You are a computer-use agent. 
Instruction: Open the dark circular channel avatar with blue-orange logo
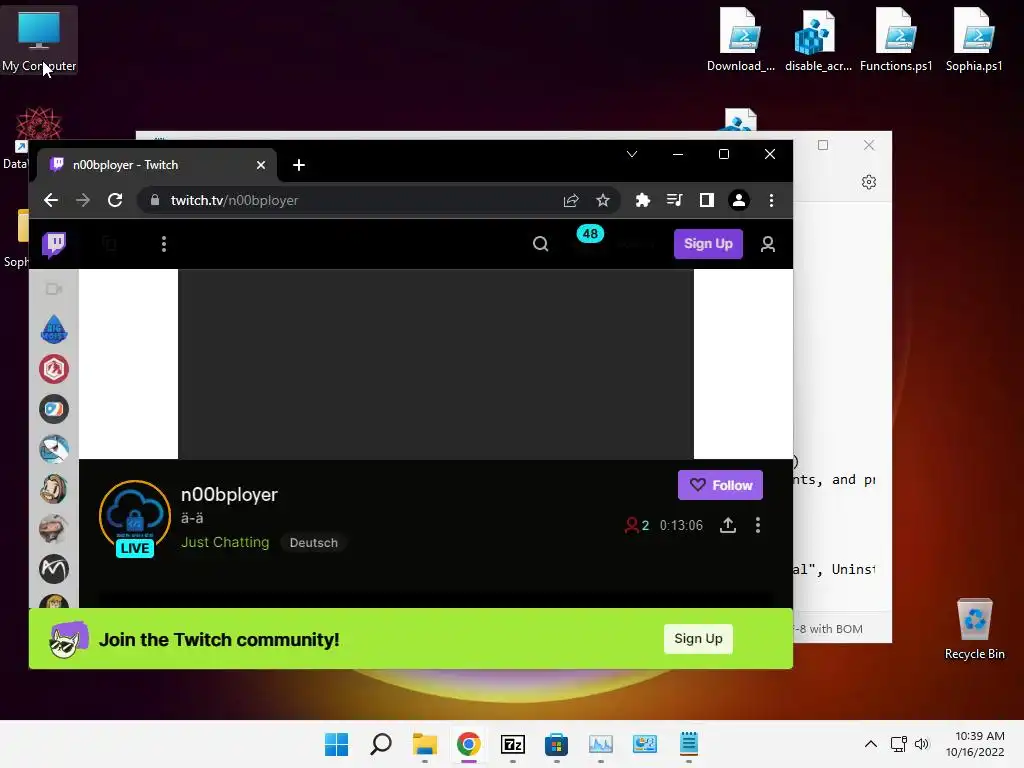coord(54,409)
